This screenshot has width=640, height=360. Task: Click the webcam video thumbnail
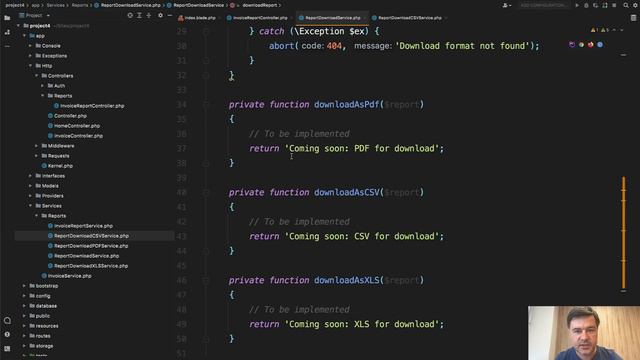(x=584, y=333)
